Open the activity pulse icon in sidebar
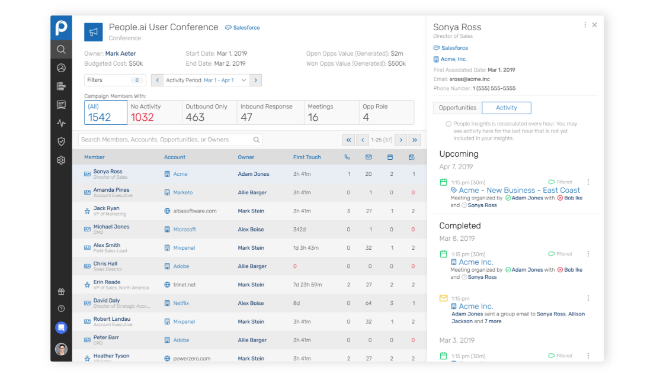660x377 pixels. pyautogui.click(x=61, y=123)
